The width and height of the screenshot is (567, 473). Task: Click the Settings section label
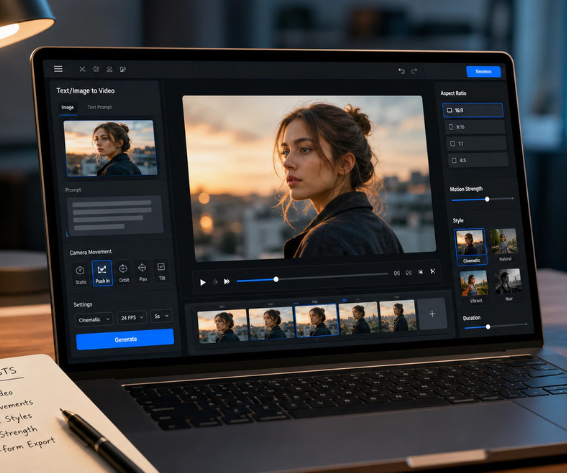pyautogui.click(x=82, y=304)
